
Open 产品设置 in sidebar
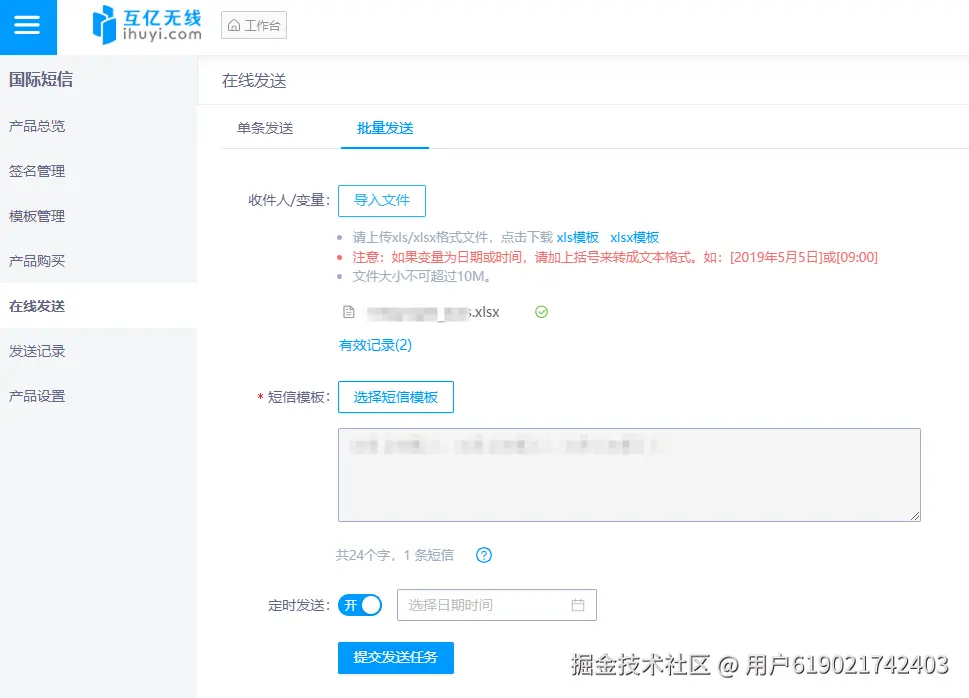coord(37,396)
